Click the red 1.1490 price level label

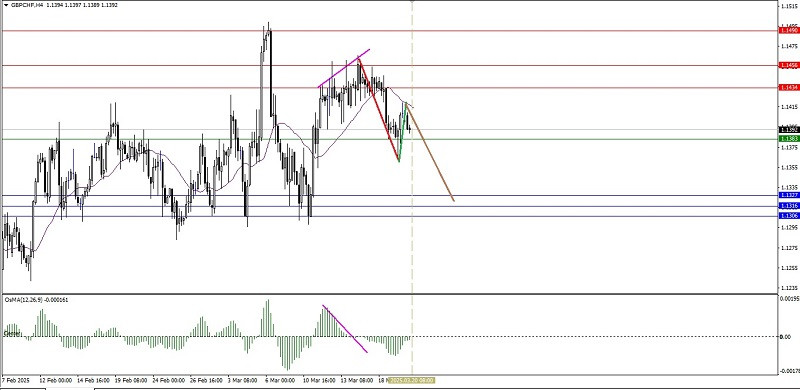pyautogui.click(x=789, y=31)
